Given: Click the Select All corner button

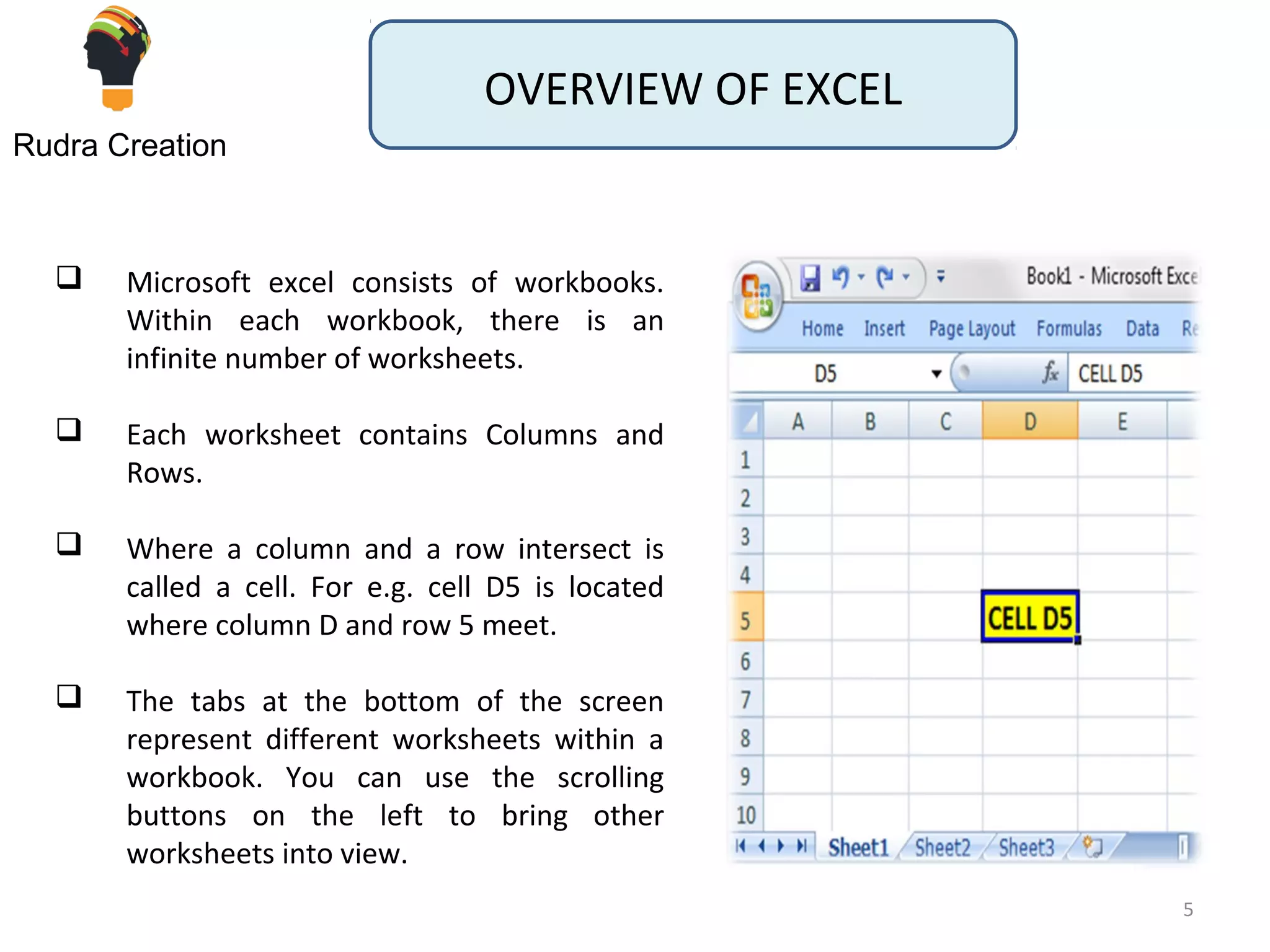Looking at the screenshot, I should pos(748,421).
